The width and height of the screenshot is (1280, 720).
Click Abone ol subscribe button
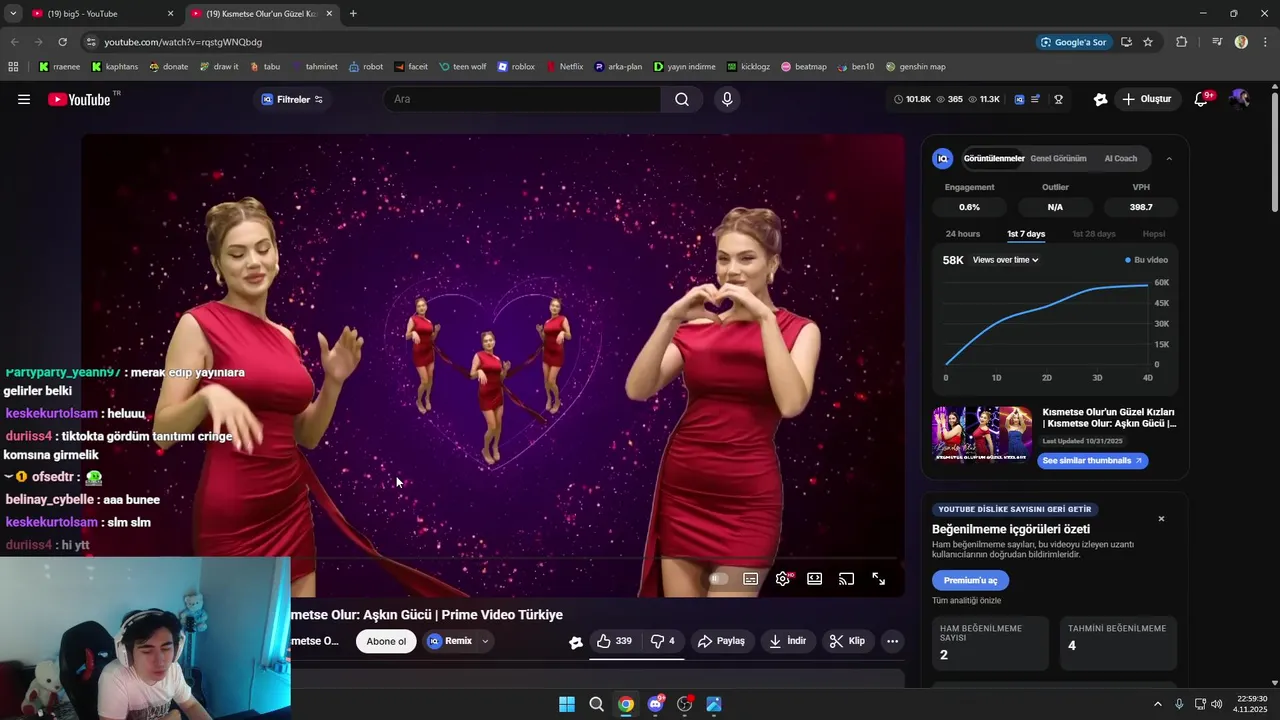[x=386, y=641]
